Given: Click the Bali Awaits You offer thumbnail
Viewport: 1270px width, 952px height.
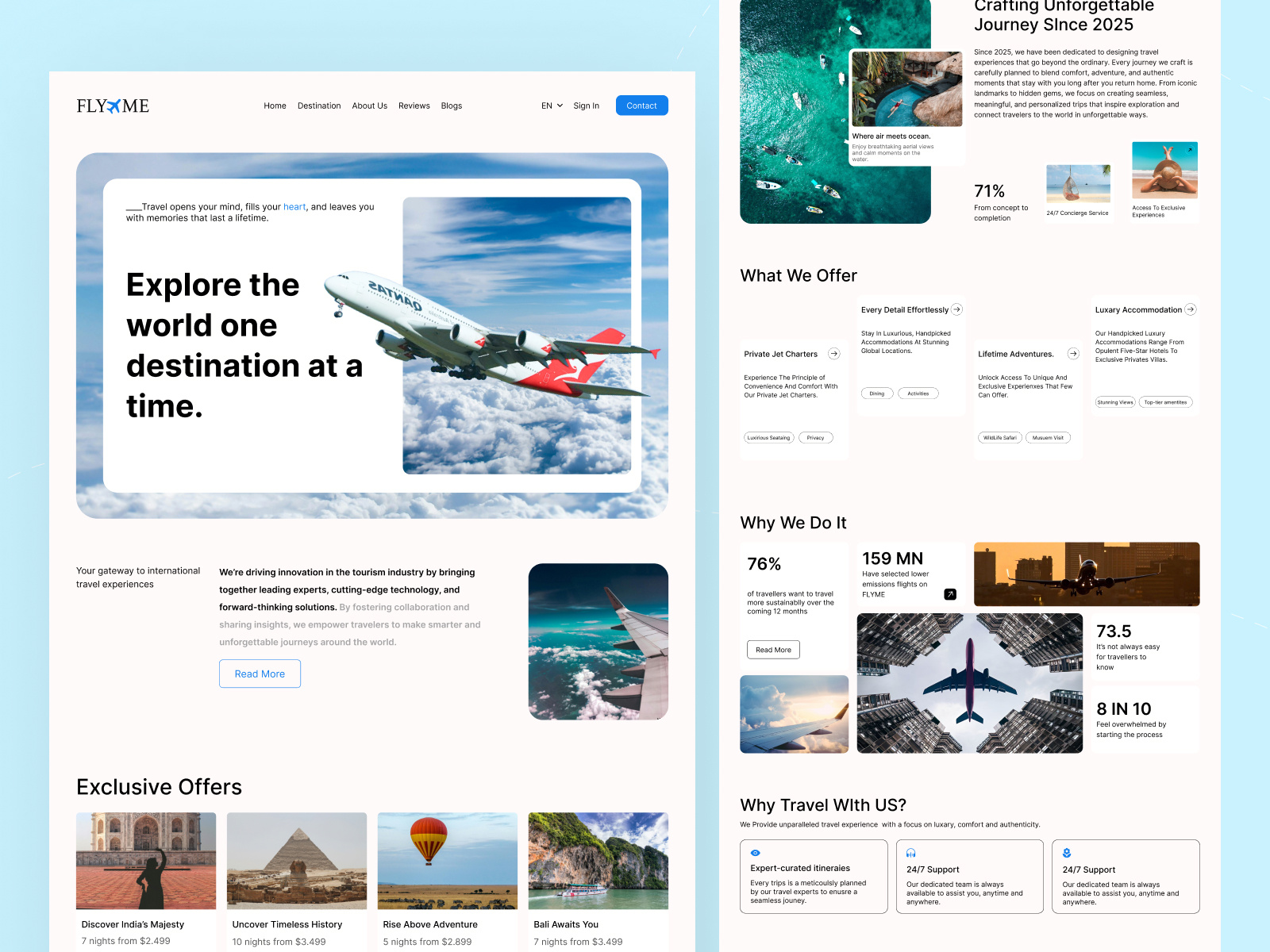Looking at the screenshot, I should 598,861.
